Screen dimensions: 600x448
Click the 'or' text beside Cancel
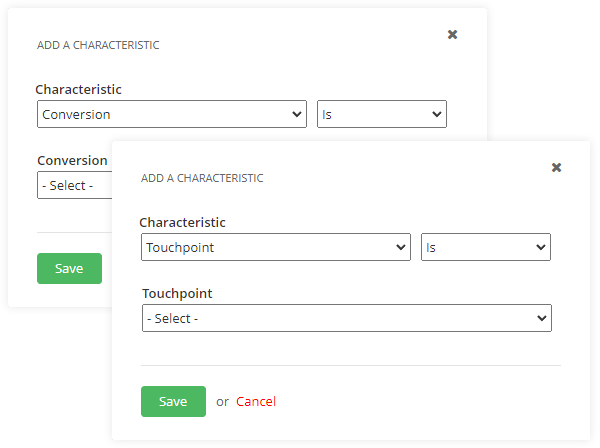[x=222, y=402]
